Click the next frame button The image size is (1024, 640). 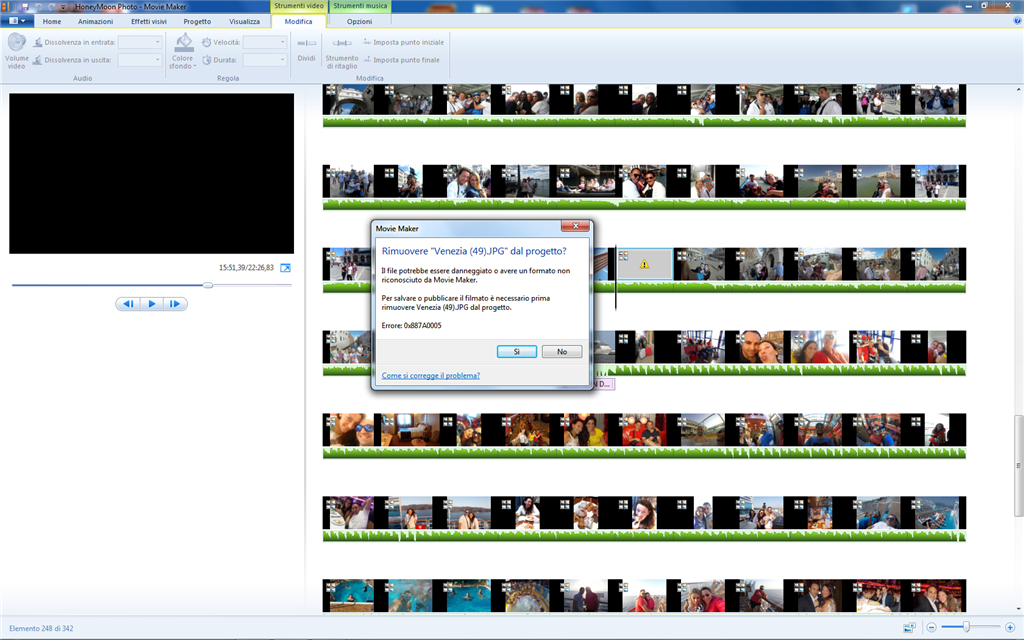(x=175, y=304)
